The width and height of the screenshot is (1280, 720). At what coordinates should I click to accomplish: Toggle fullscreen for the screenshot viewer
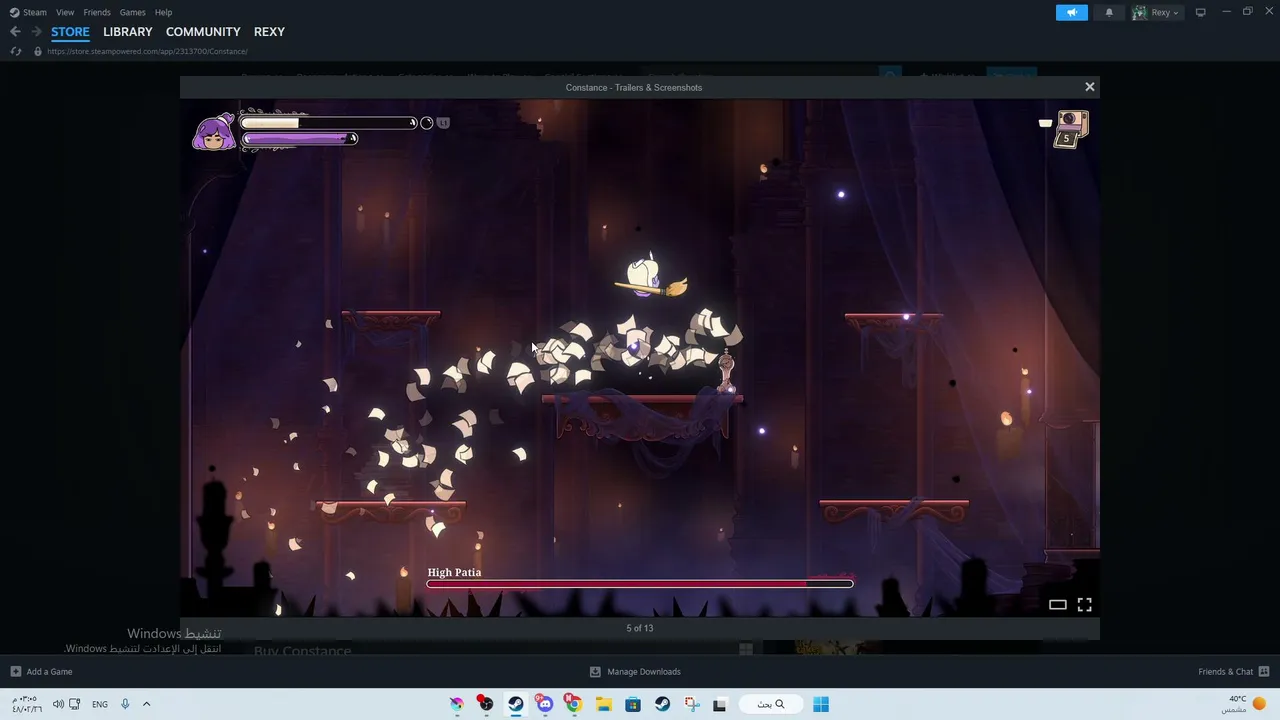click(1084, 604)
